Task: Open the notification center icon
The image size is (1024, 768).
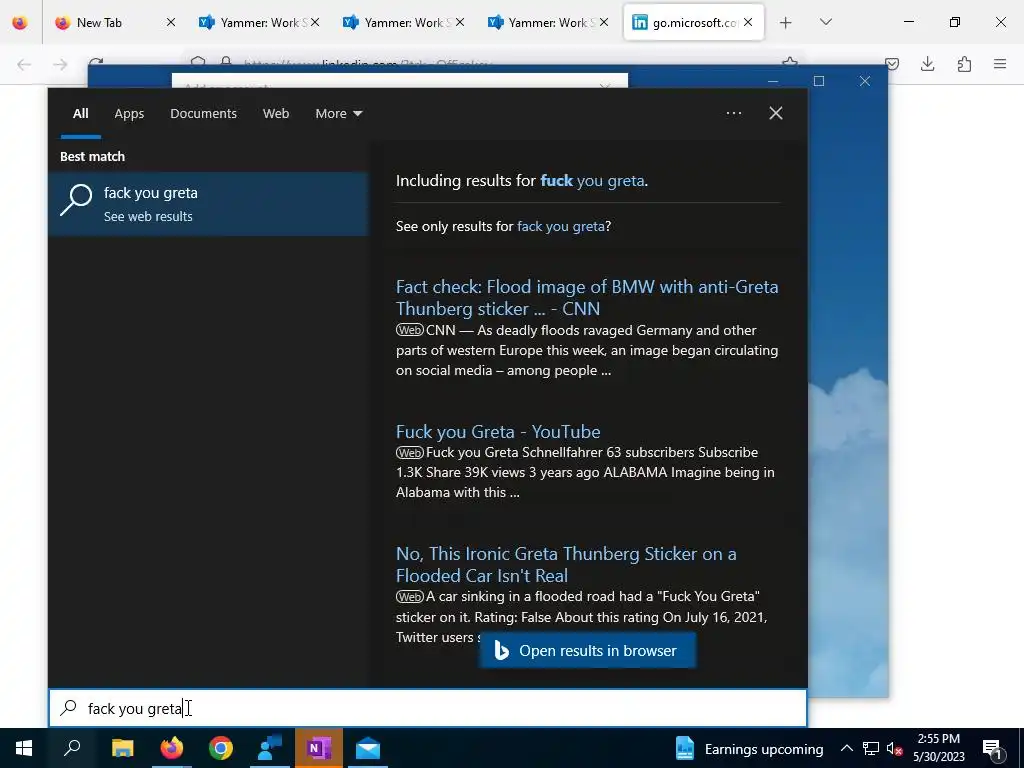Action: [x=992, y=748]
